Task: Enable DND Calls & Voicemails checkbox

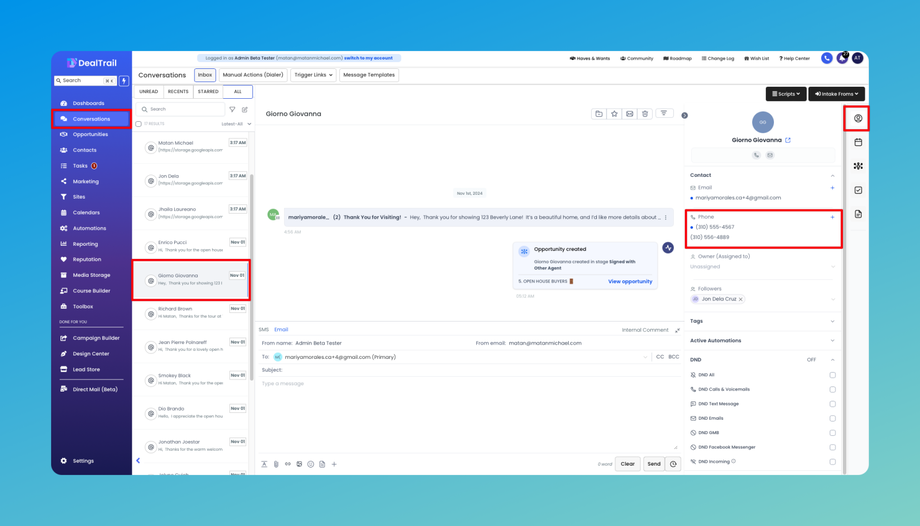Action: pos(833,389)
